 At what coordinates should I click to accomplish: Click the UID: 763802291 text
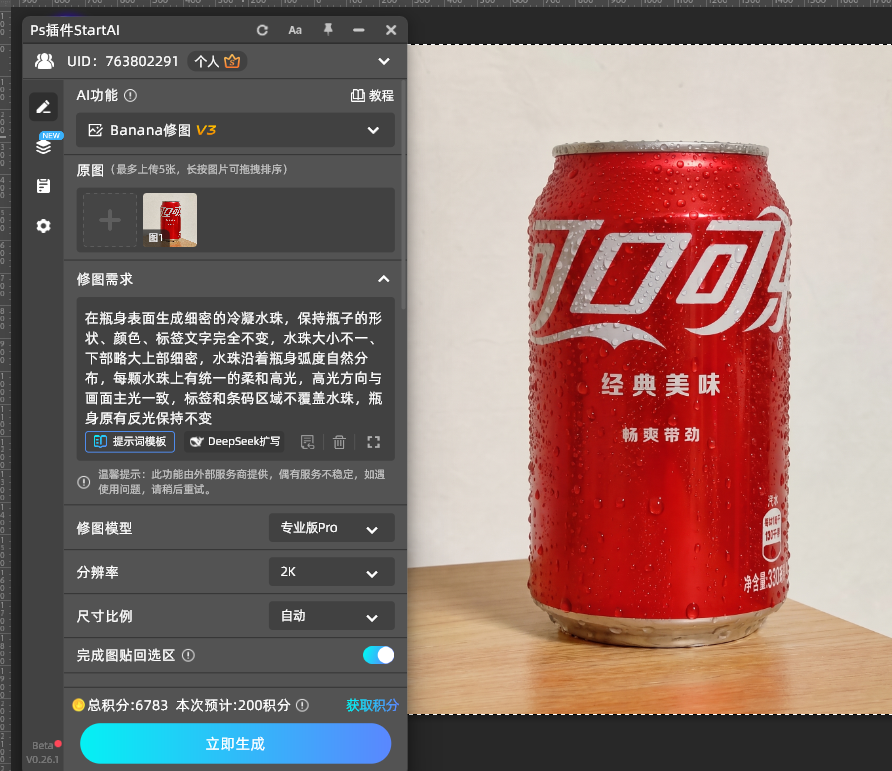pyautogui.click(x=122, y=61)
